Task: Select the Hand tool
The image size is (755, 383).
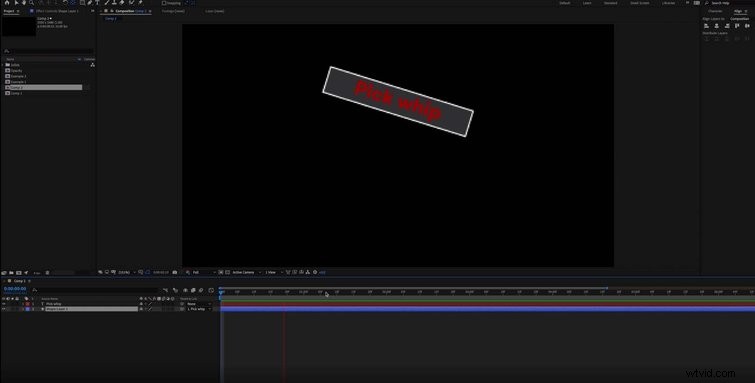Action: point(24,3)
